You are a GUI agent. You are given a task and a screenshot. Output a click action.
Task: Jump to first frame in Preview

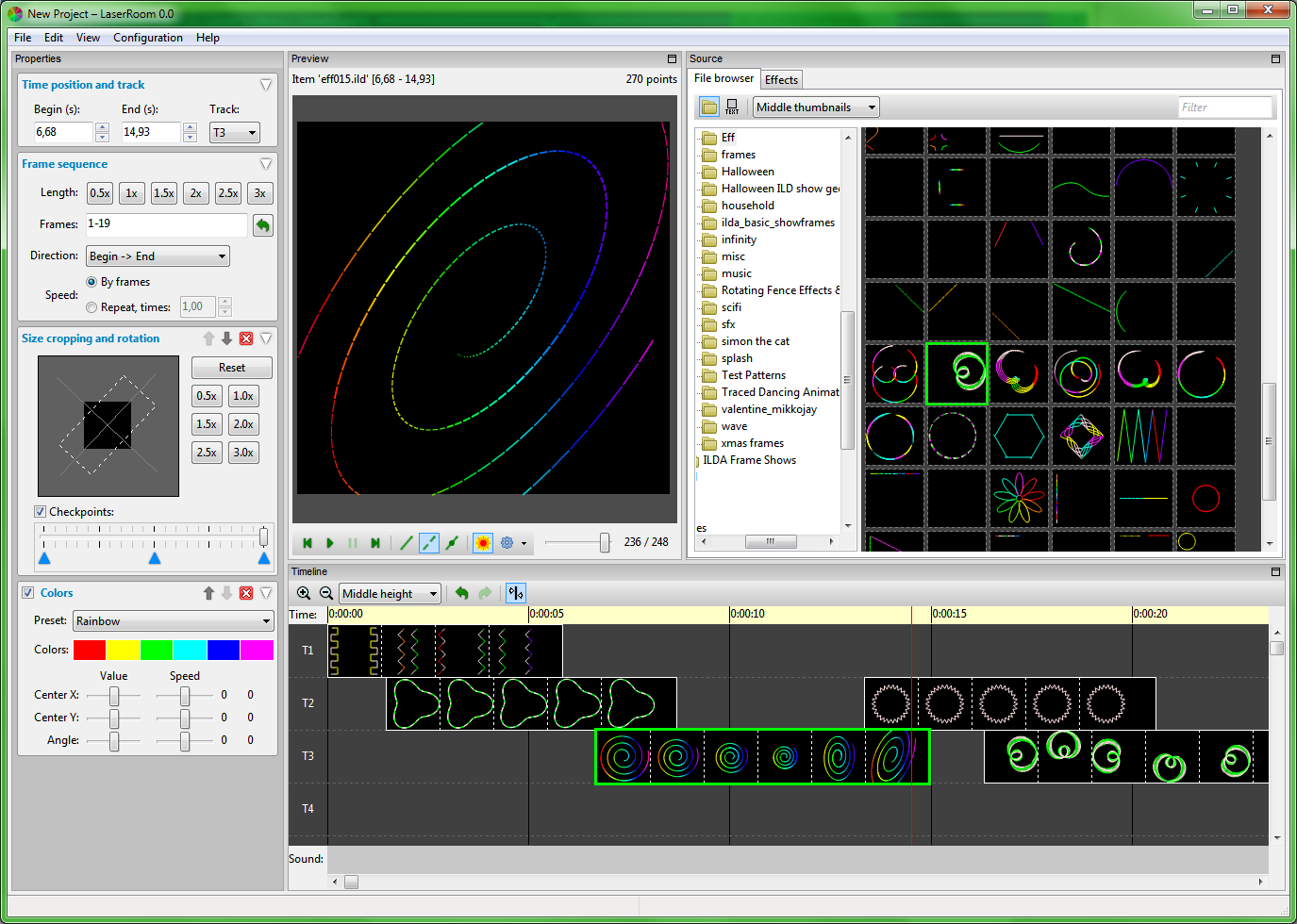tap(308, 543)
